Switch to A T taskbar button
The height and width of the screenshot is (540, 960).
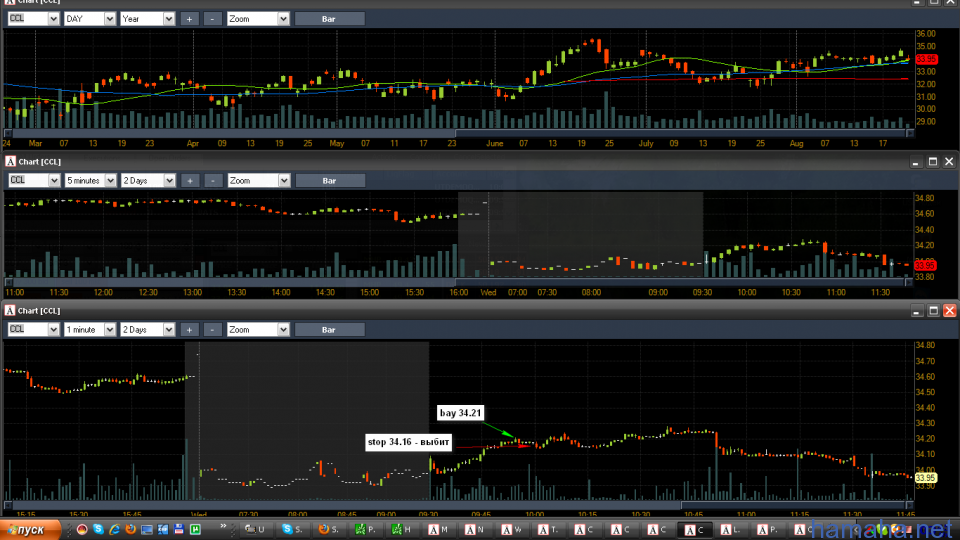click(x=549, y=530)
